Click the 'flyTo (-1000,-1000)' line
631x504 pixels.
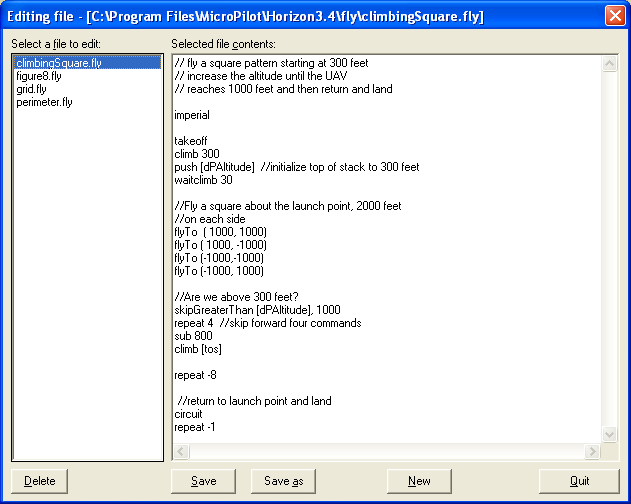click(219, 258)
